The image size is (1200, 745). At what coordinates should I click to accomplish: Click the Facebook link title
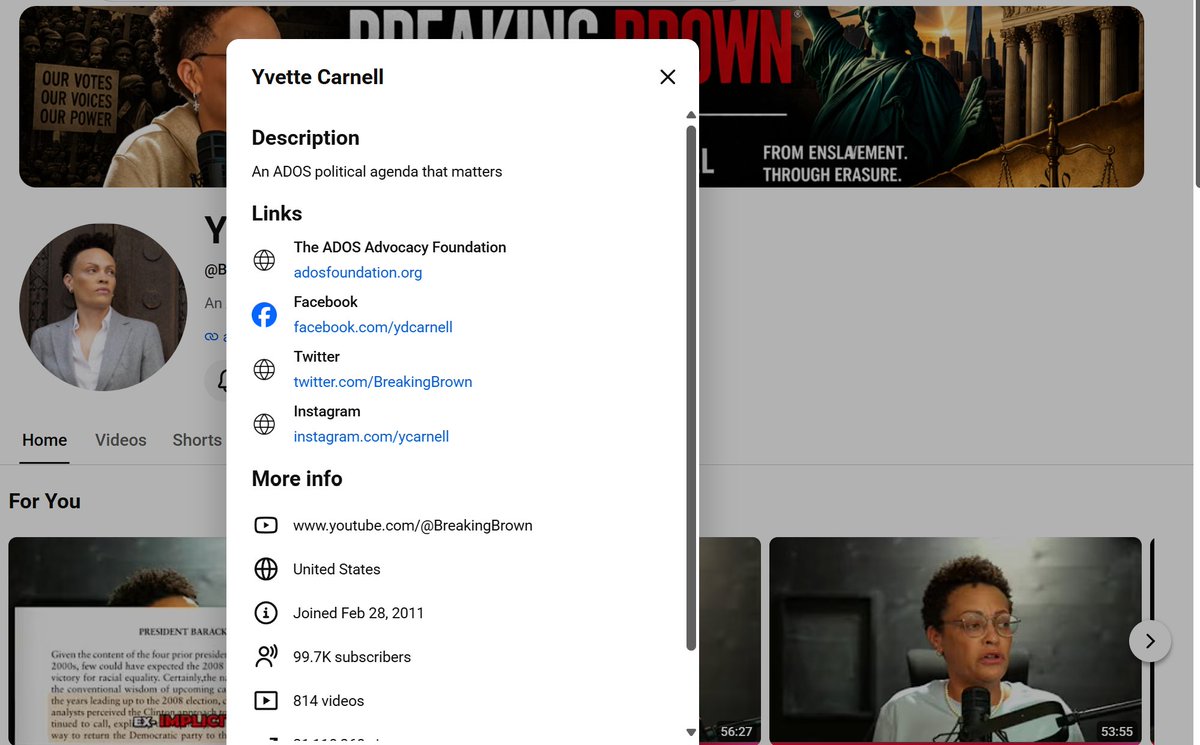coord(325,302)
